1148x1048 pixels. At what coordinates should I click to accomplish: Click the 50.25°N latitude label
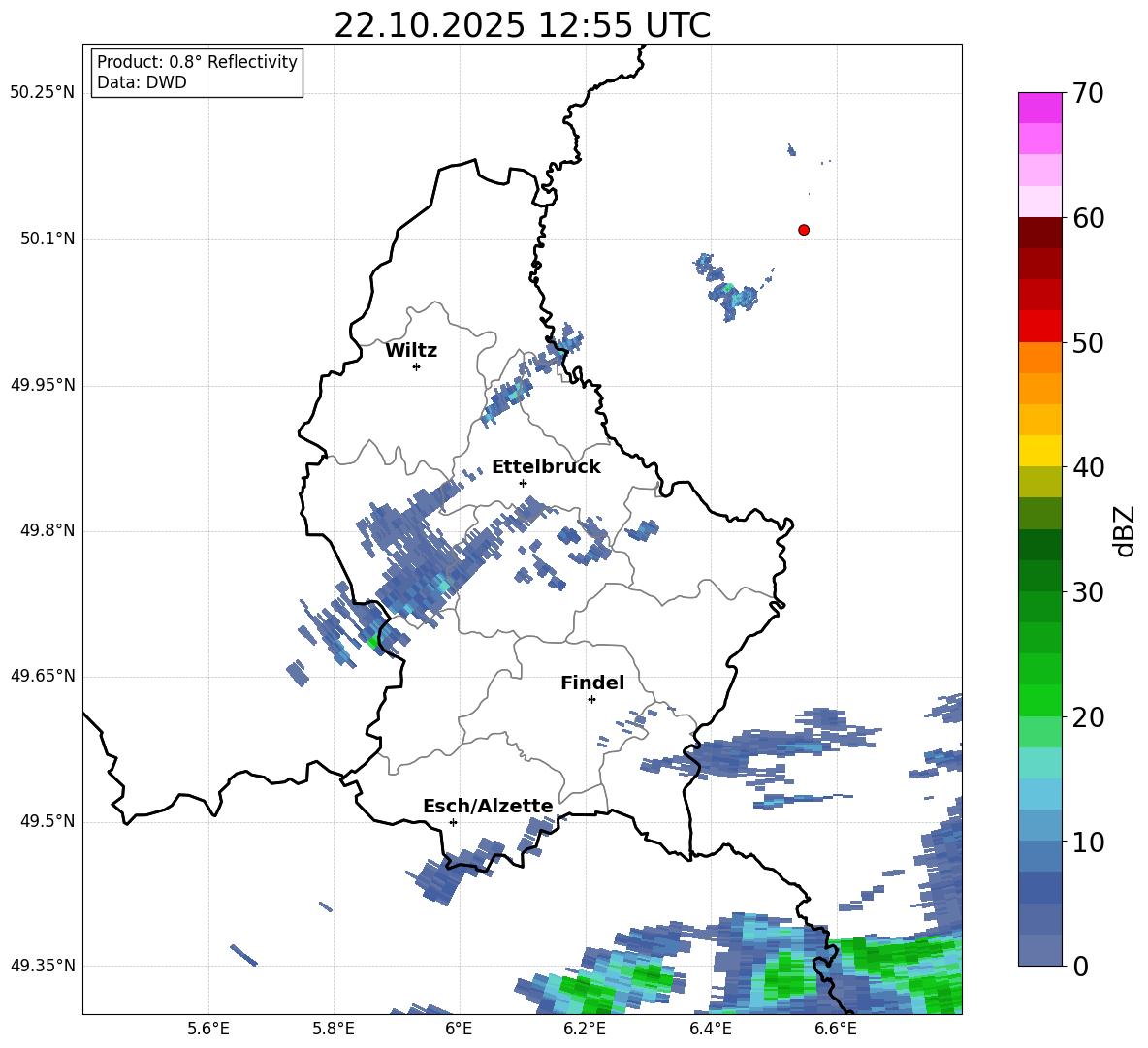tap(43, 93)
